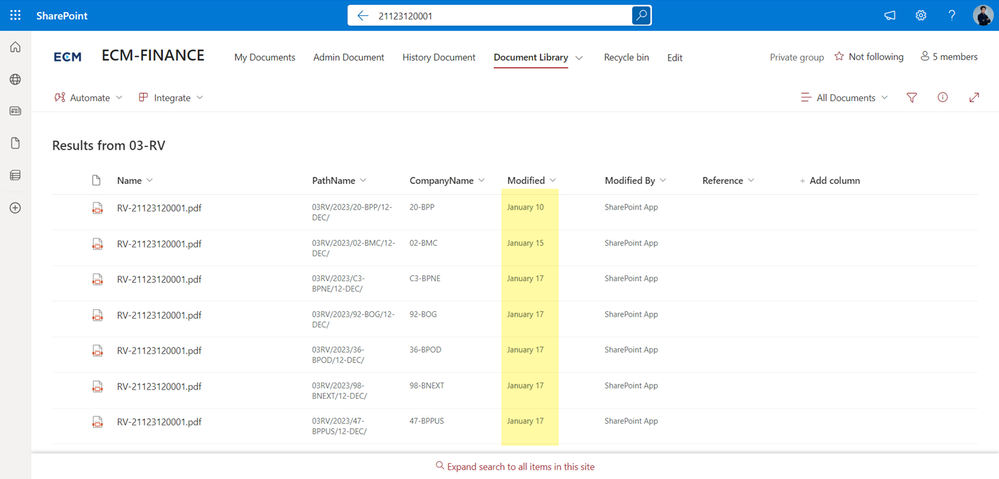Click SharePoint App in the 36-BPOD row
The image size is (999, 479).
click(x=631, y=350)
